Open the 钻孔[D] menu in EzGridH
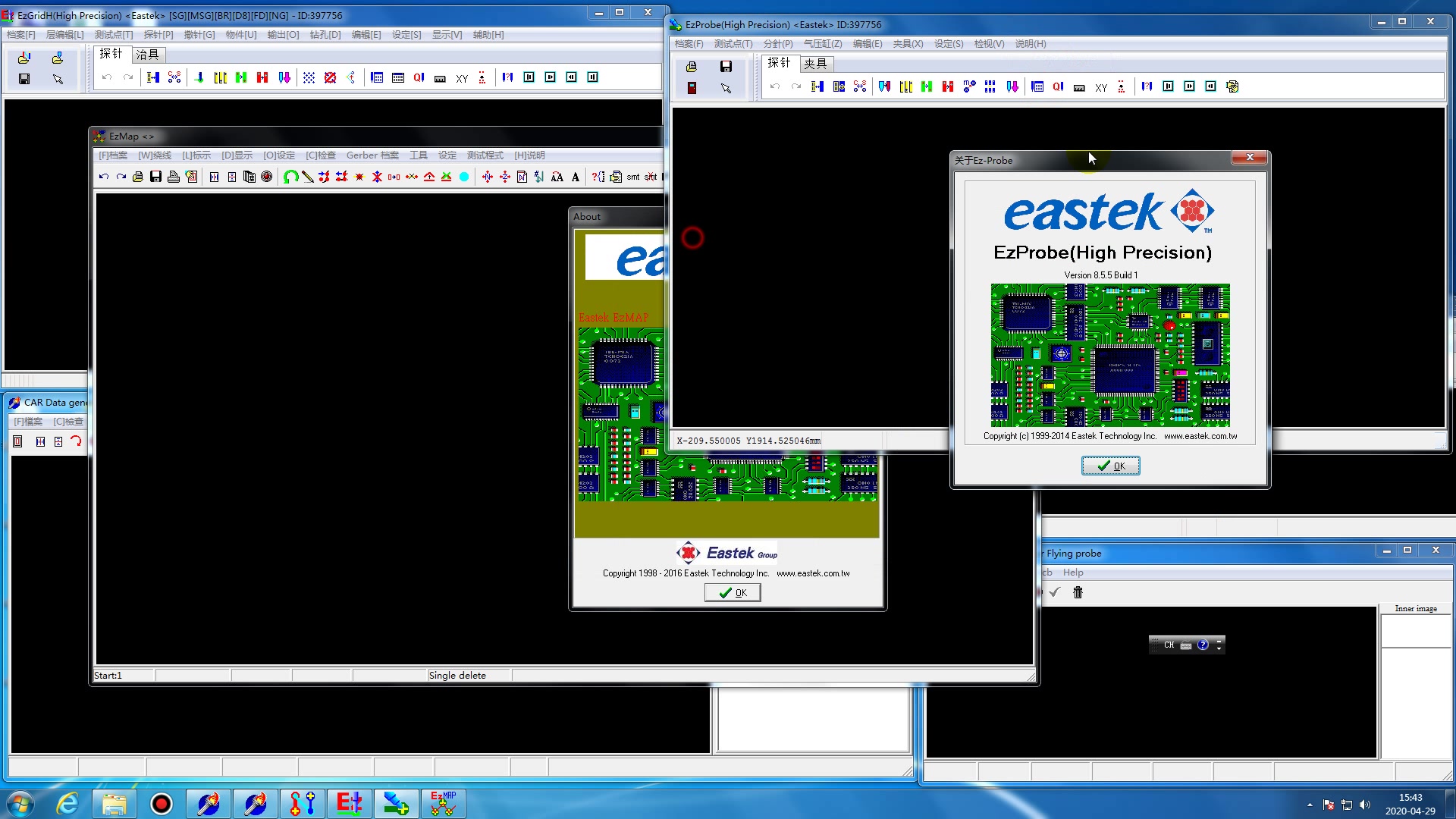This screenshot has width=1456, height=819. pyautogui.click(x=325, y=34)
